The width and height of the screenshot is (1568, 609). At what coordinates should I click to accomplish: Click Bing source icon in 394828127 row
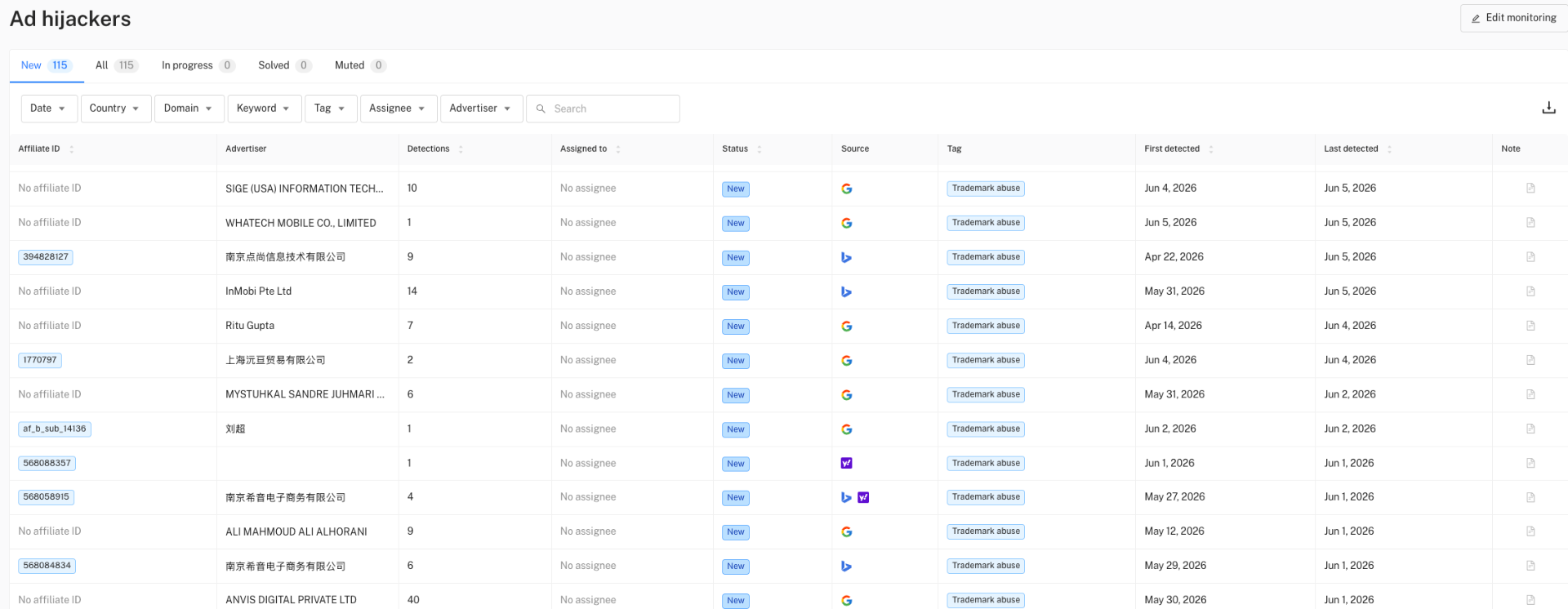pos(847,257)
